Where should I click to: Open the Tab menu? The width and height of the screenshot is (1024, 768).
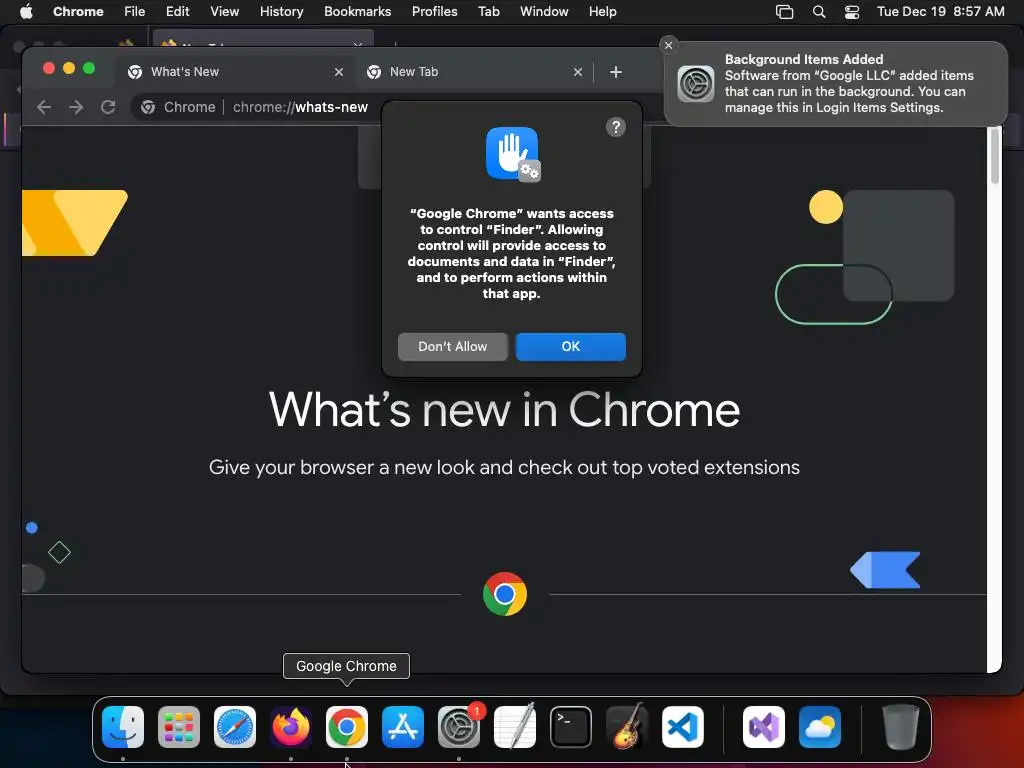pos(488,12)
